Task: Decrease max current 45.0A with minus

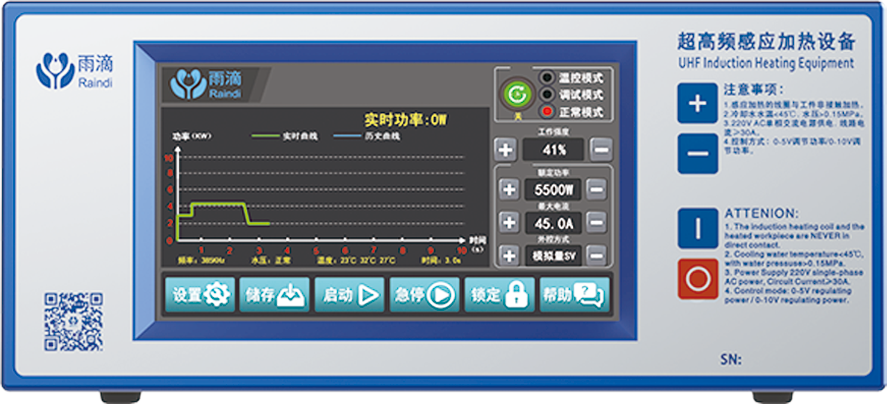Action: point(597,222)
